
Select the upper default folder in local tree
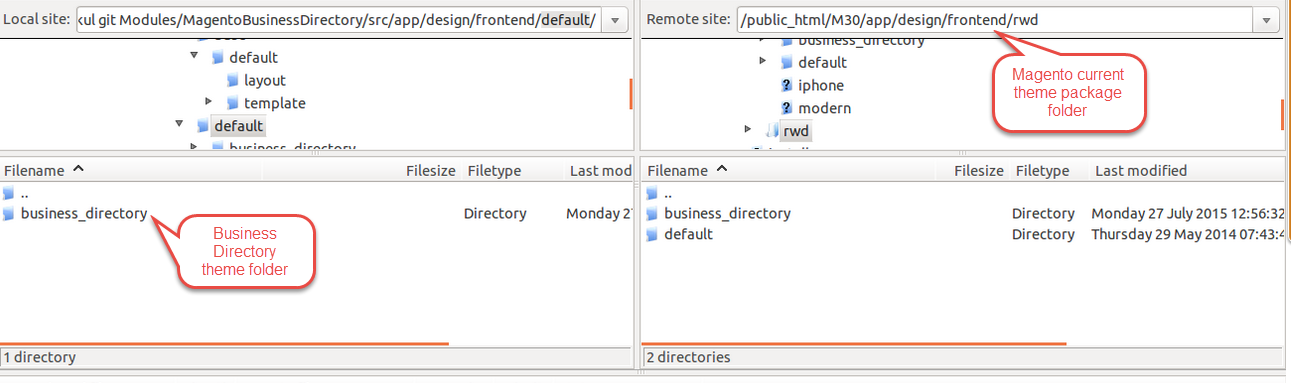coord(253,57)
